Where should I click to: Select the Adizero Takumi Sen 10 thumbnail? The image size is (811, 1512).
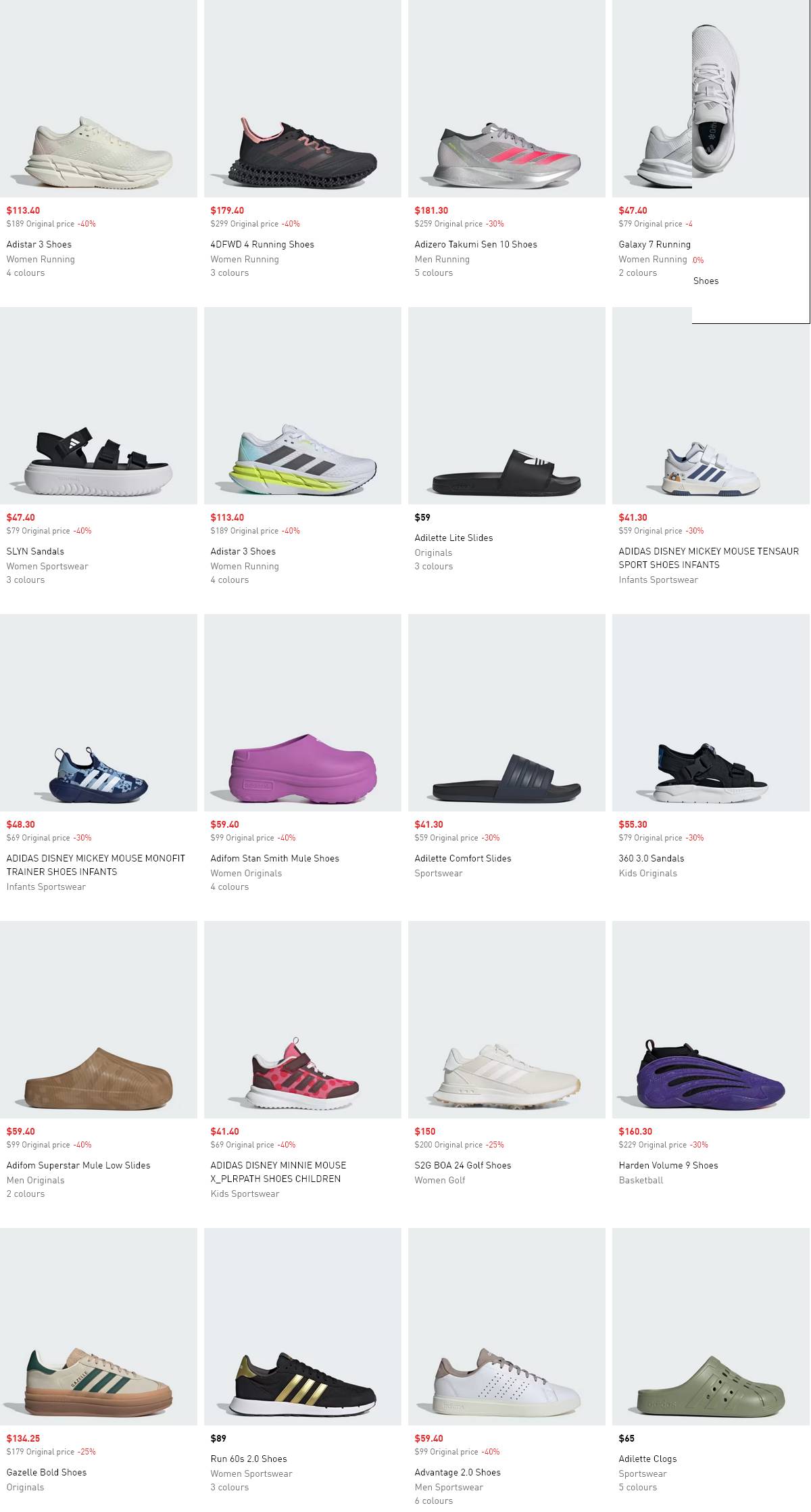(x=507, y=99)
